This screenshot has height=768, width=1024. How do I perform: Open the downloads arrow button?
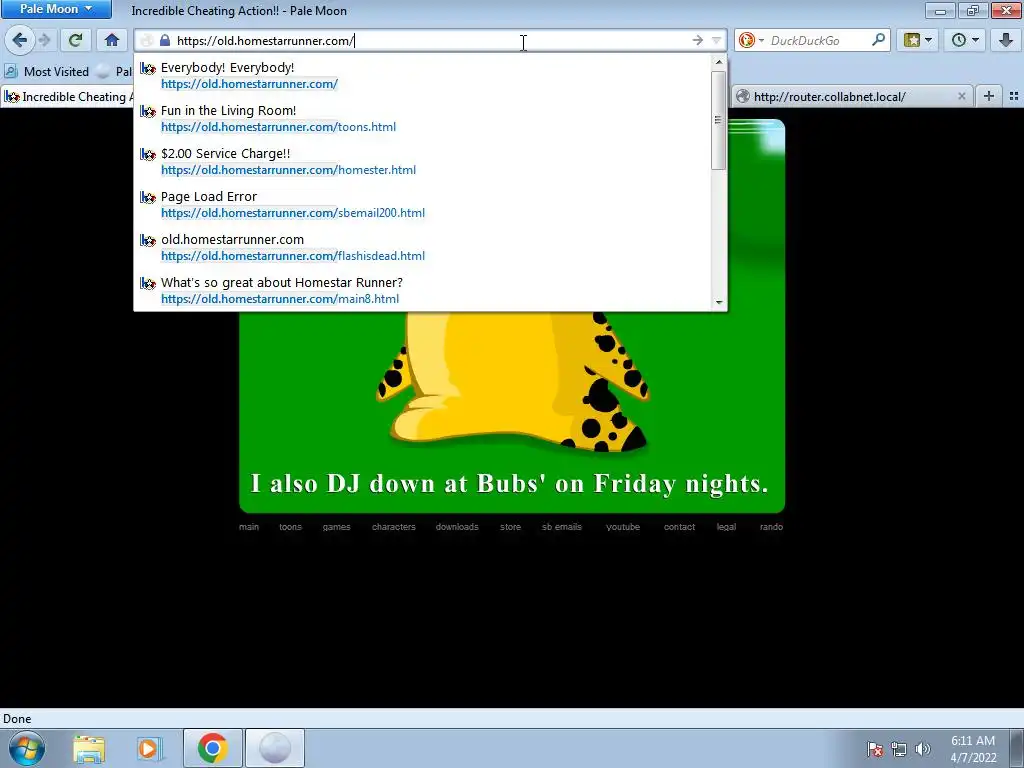1006,40
